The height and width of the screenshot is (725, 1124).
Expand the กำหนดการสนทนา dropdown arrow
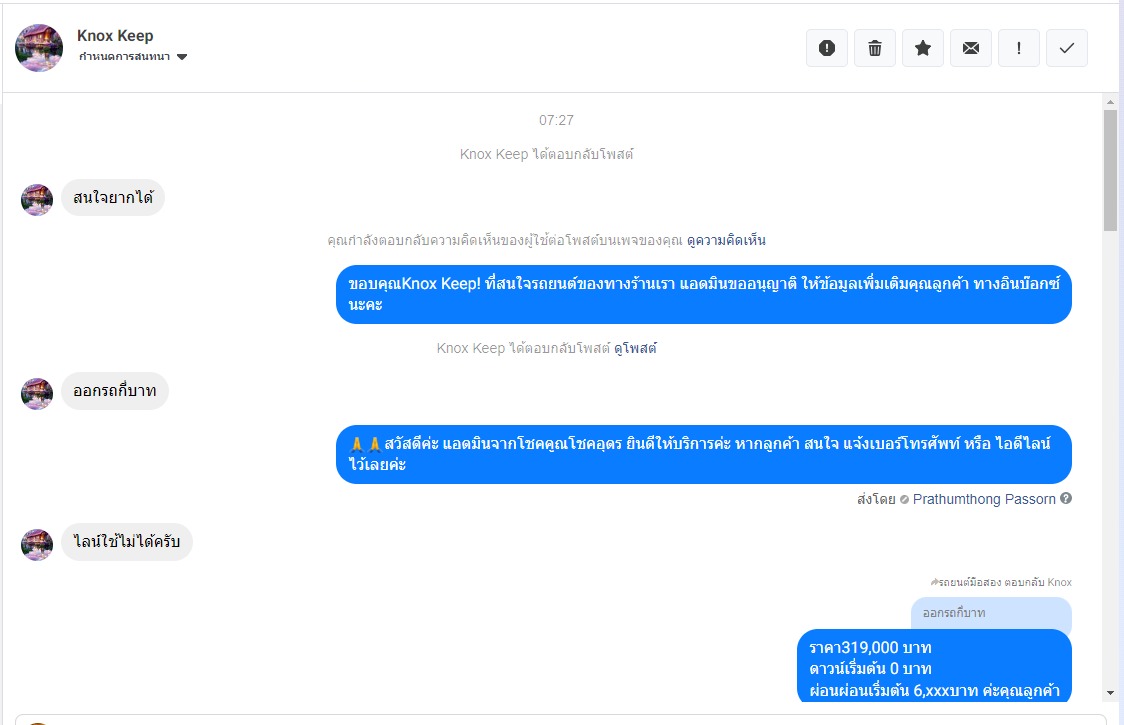182,57
